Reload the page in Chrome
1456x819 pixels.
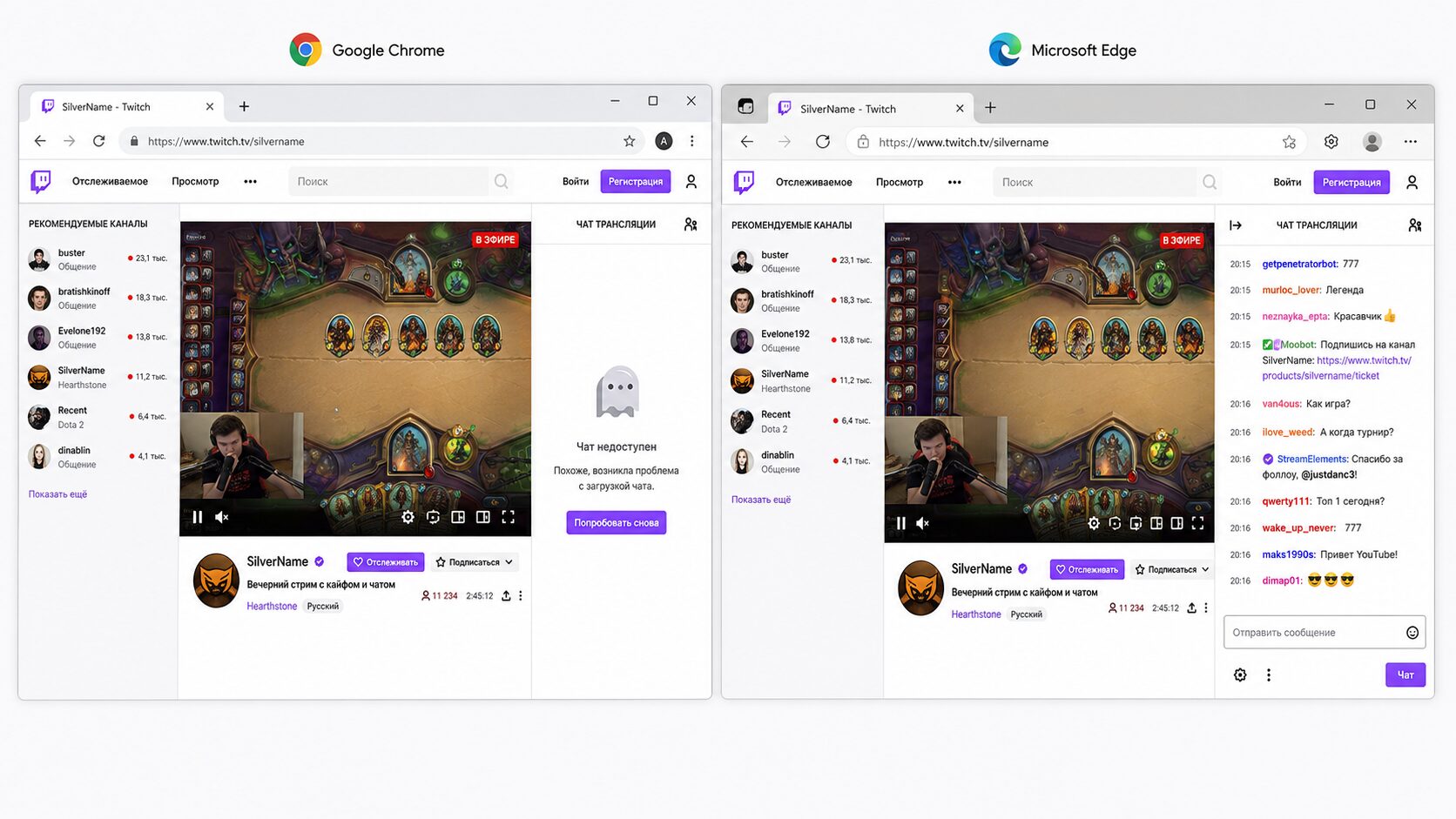coord(99,141)
